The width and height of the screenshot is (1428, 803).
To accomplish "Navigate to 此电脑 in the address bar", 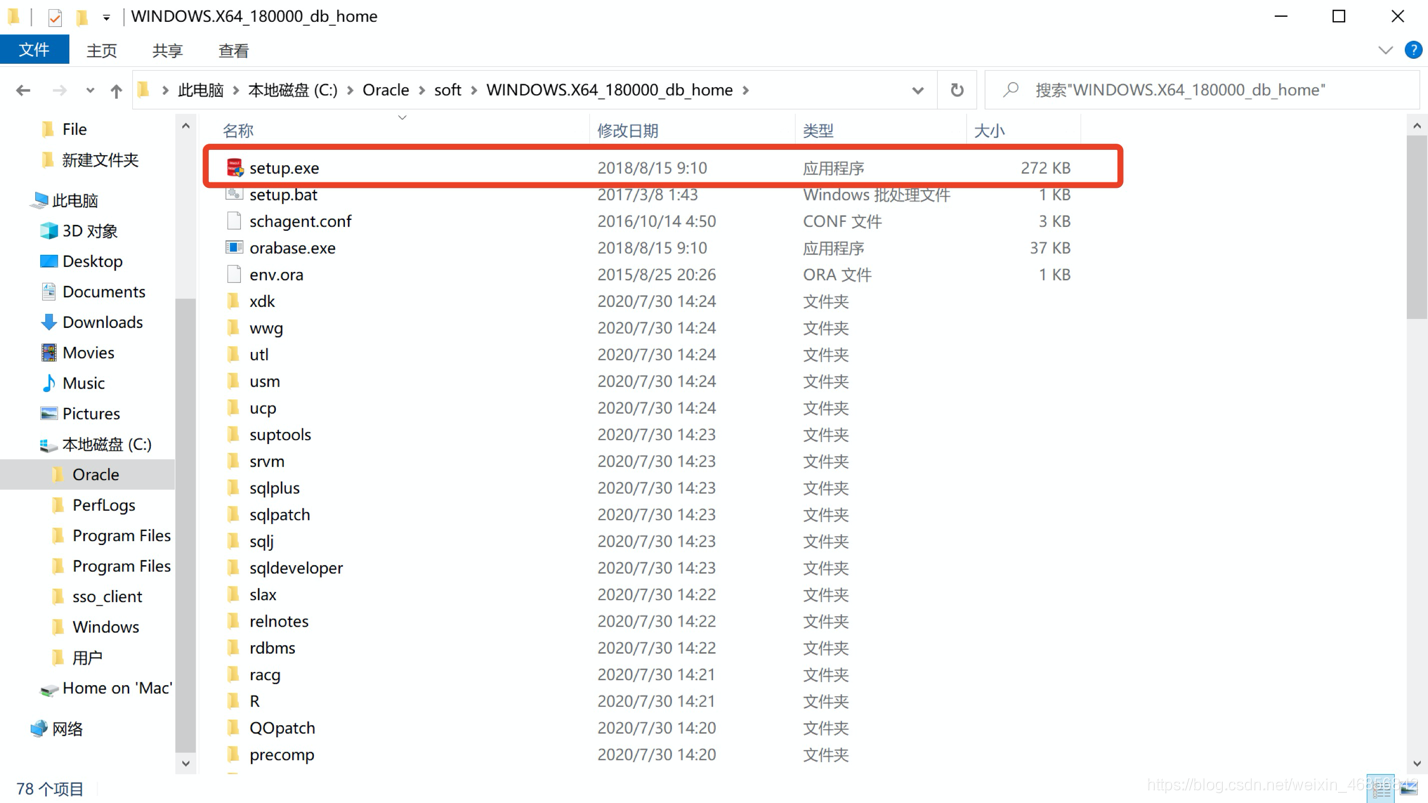I will pyautogui.click(x=201, y=90).
